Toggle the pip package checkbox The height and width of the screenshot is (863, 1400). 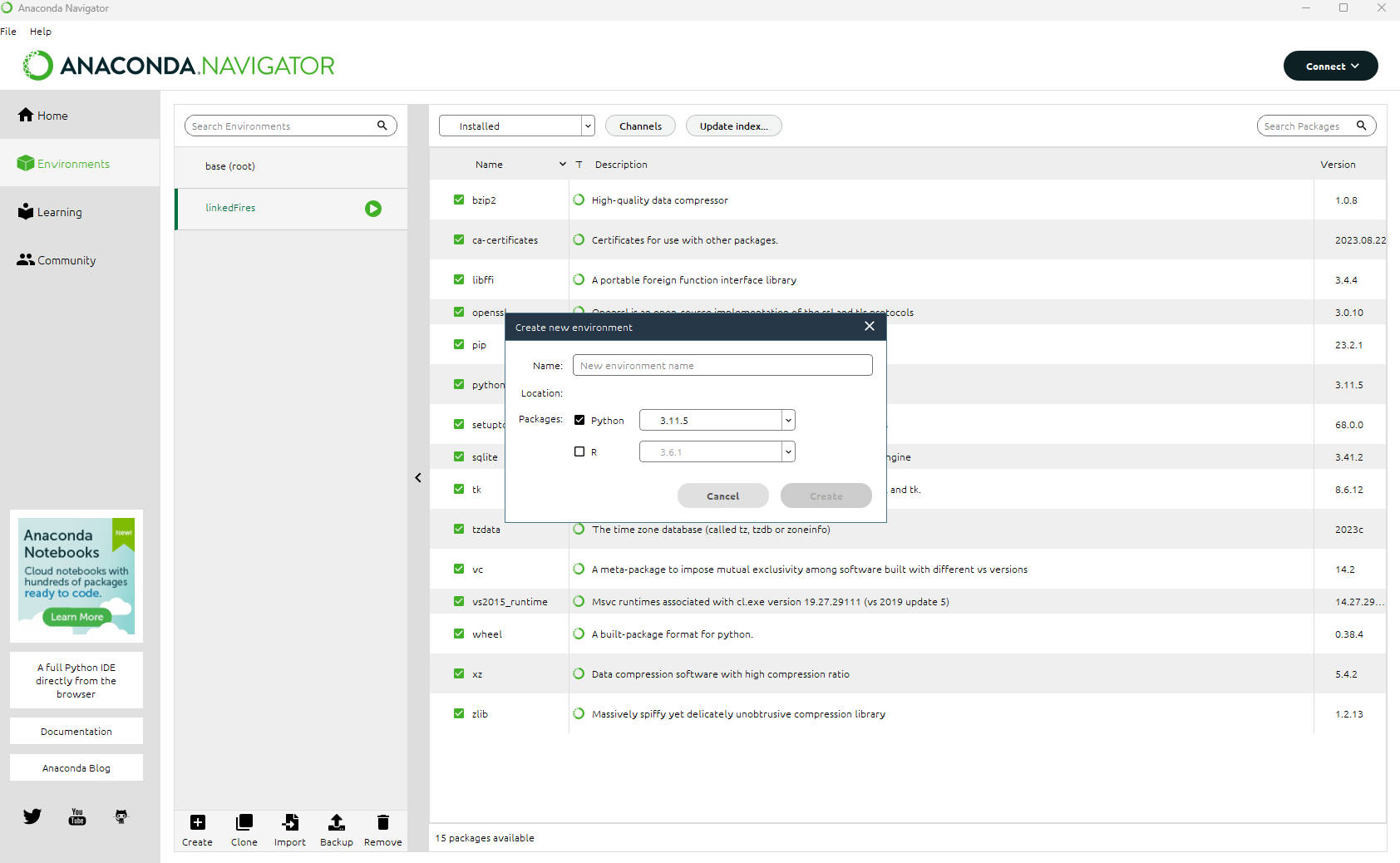tap(459, 344)
